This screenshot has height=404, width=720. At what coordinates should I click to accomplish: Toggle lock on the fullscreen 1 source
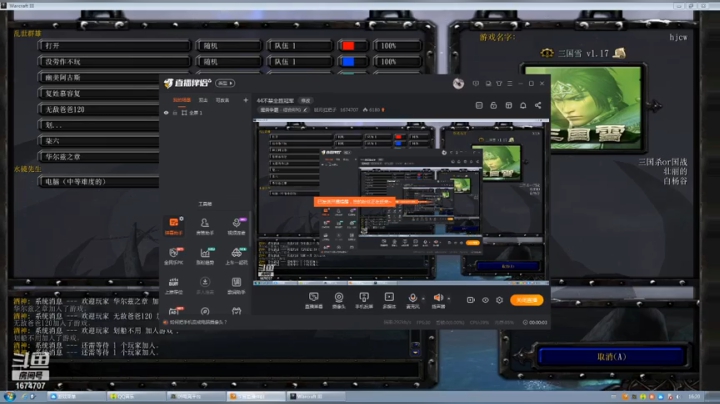[x=175, y=112]
